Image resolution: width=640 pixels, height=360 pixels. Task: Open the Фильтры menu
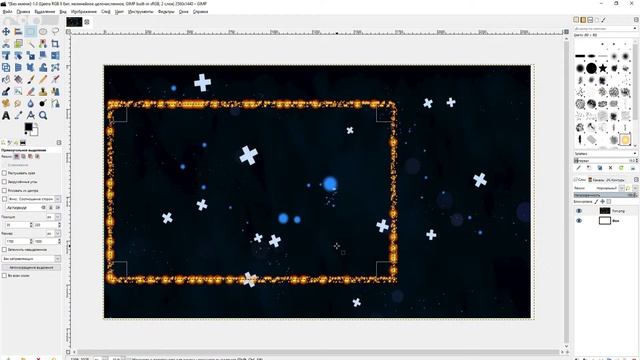166,12
